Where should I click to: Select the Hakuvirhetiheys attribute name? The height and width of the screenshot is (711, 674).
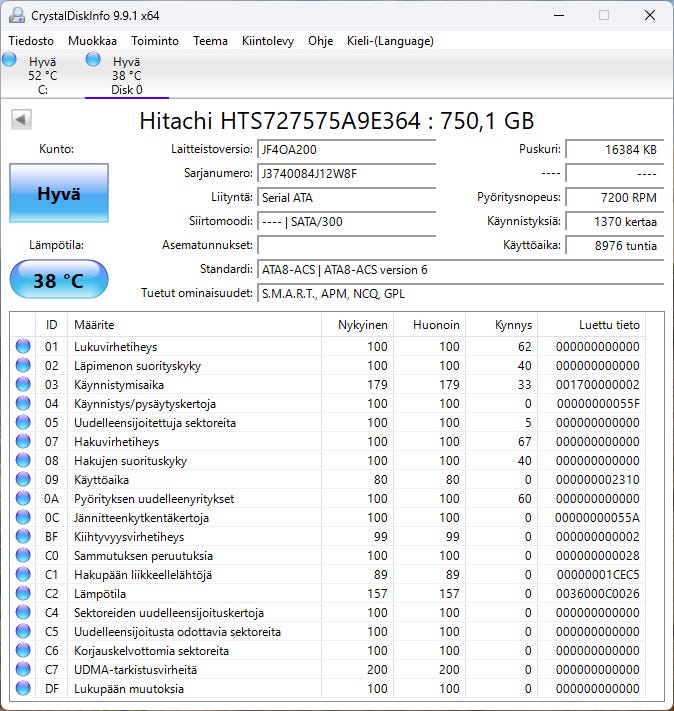117,442
